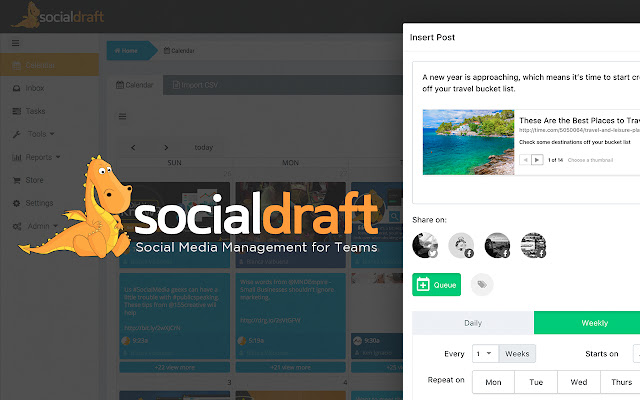Click the +21 view more link
The image size is (640, 400).
(291, 367)
